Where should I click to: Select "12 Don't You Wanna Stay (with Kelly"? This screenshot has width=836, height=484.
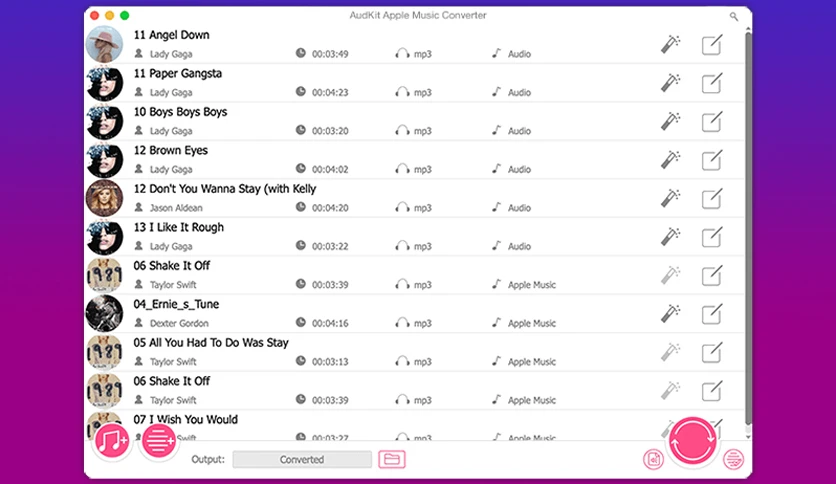point(224,189)
